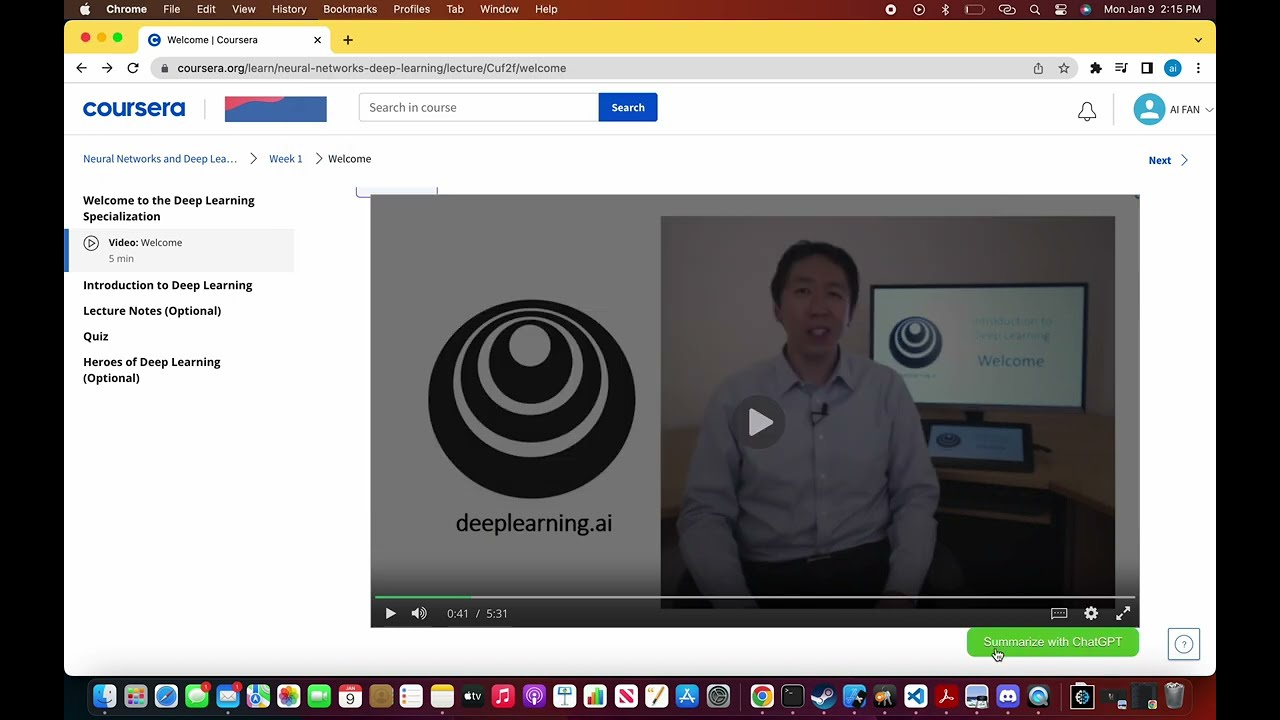Open Bluetooth status in menu bar
The width and height of the screenshot is (1280, 720).
click(x=945, y=9)
